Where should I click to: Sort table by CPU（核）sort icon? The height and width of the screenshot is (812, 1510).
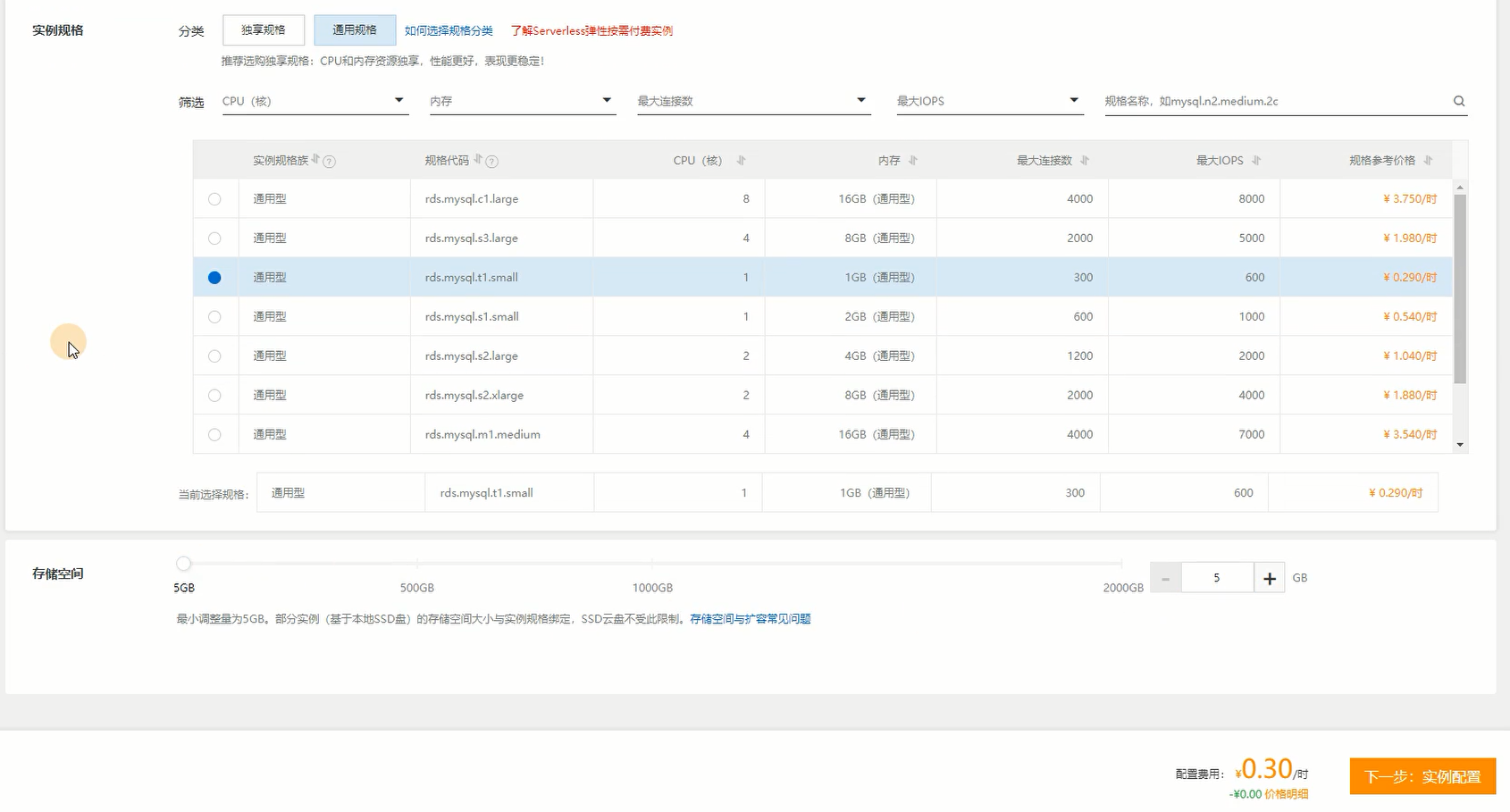point(741,161)
